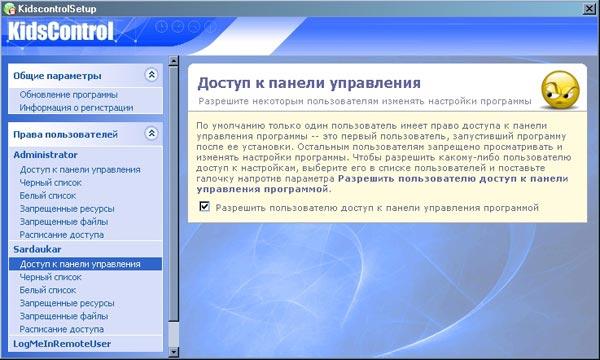
Task: Close the KidscontrolSetup window
Action: [x=589, y=8]
